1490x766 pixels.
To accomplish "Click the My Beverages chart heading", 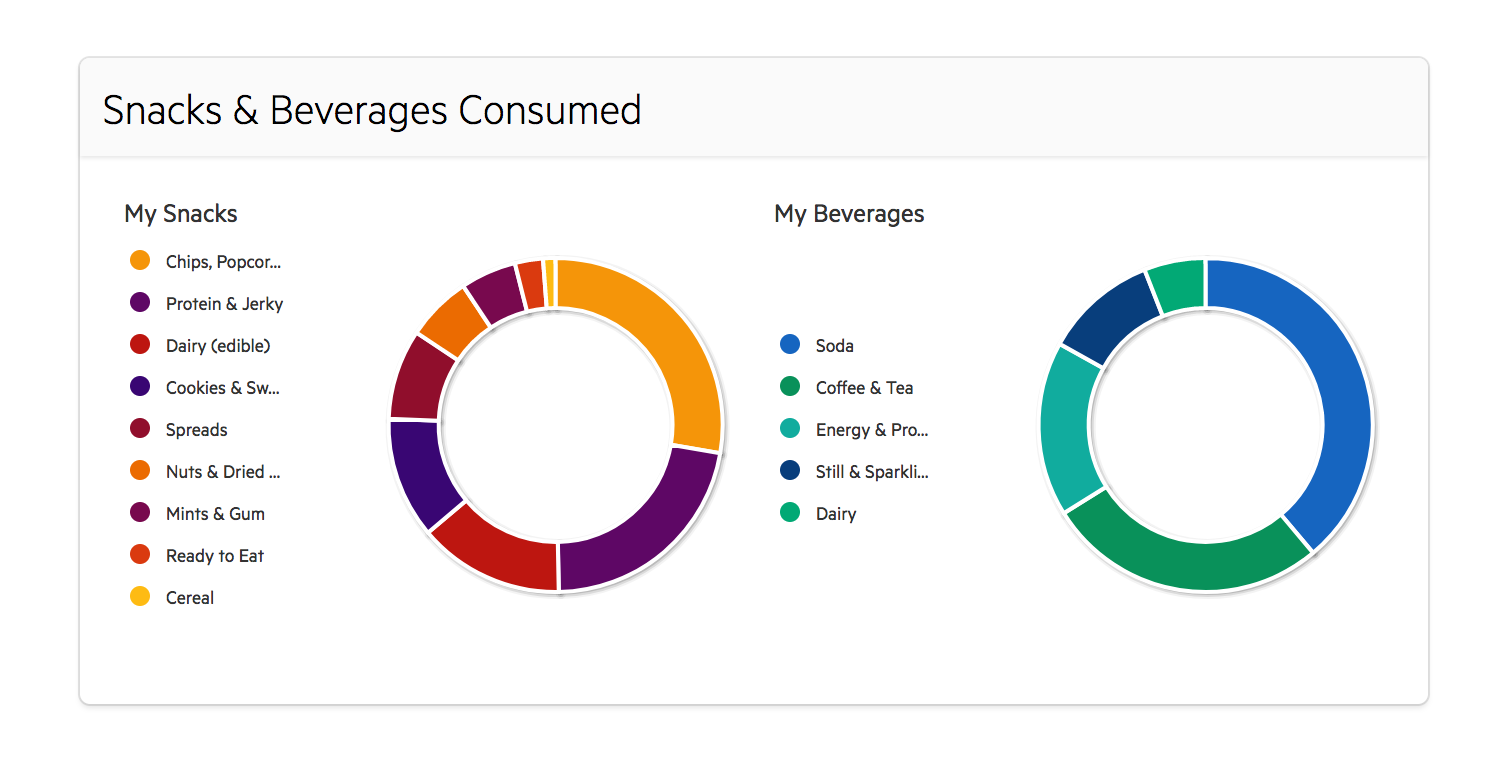I will (849, 214).
